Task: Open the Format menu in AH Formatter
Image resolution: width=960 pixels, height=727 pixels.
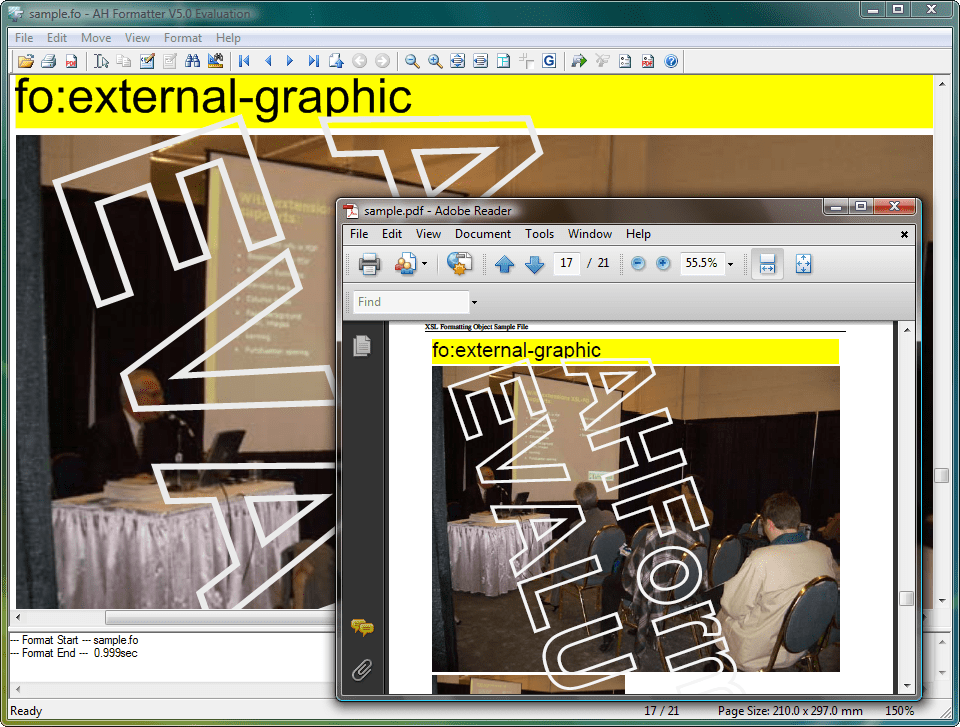Action: click(x=182, y=38)
